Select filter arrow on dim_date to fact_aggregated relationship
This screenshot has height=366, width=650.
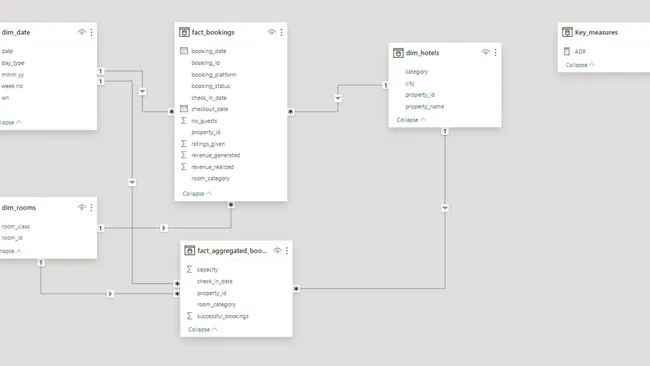132,182
